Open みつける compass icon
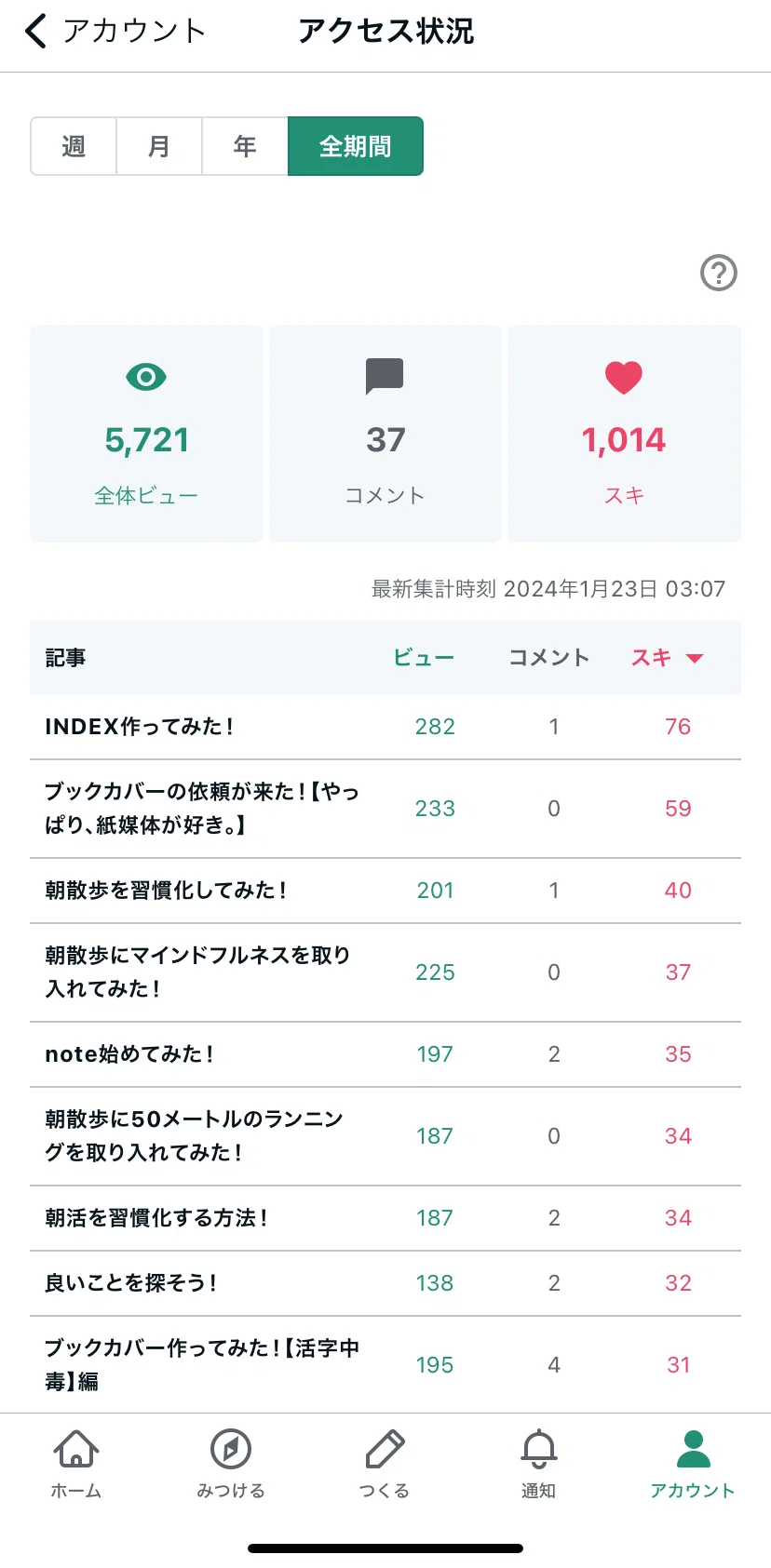Image resolution: width=771 pixels, height=1568 pixels. tap(231, 1449)
